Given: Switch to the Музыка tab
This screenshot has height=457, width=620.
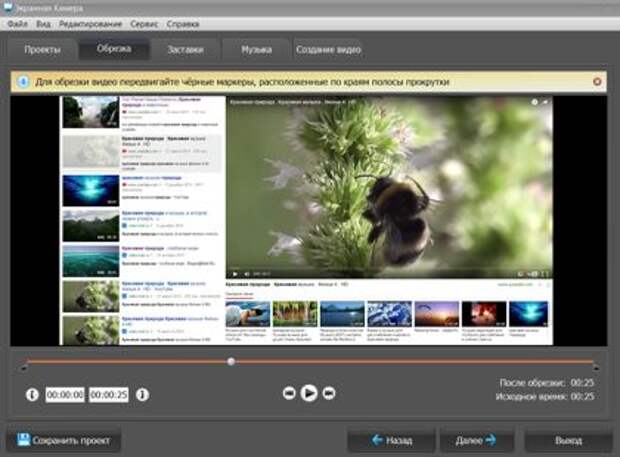Looking at the screenshot, I should [x=256, y=49].
